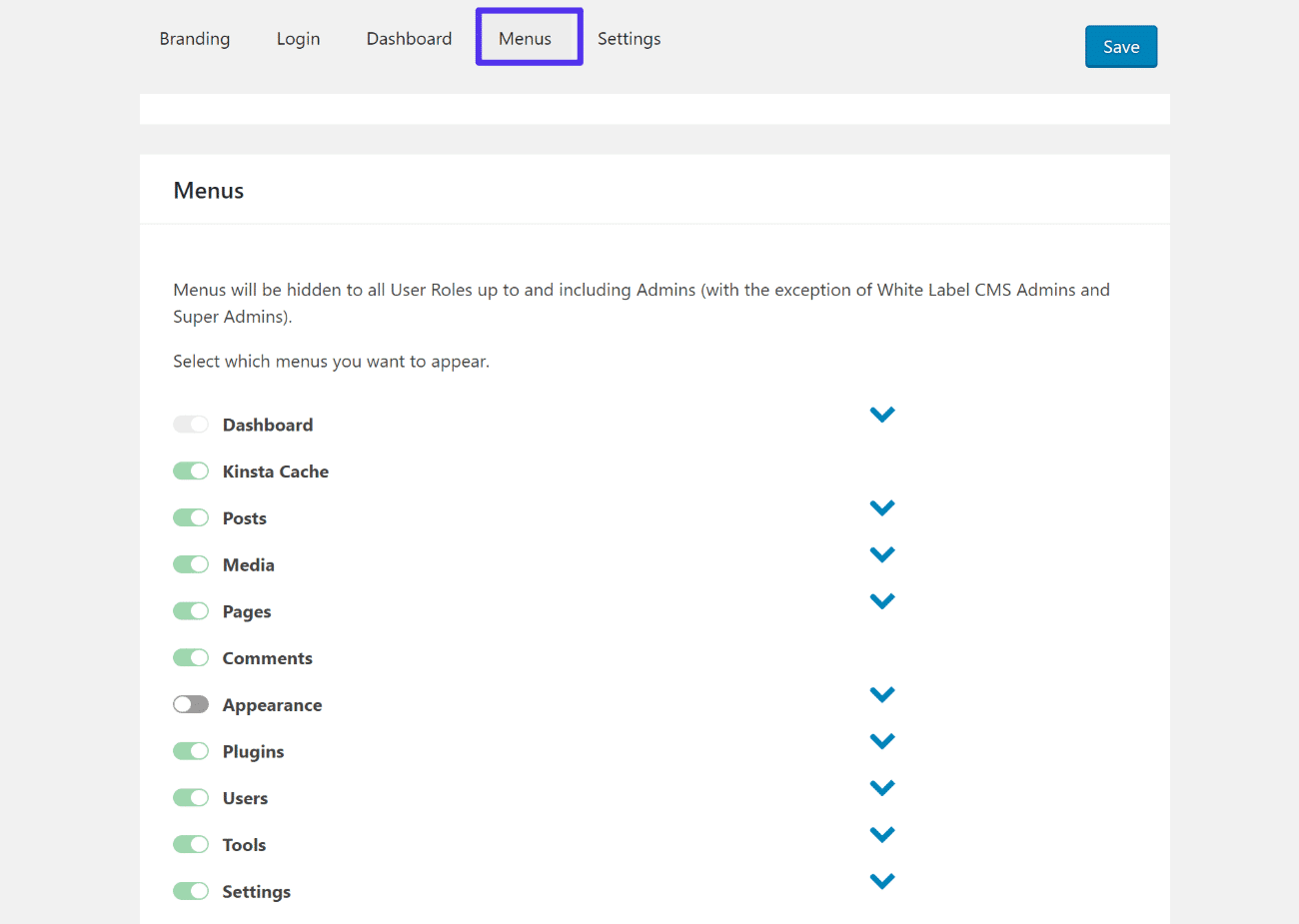
Task: Toggle the Media menu off
Action: (191, 563)
